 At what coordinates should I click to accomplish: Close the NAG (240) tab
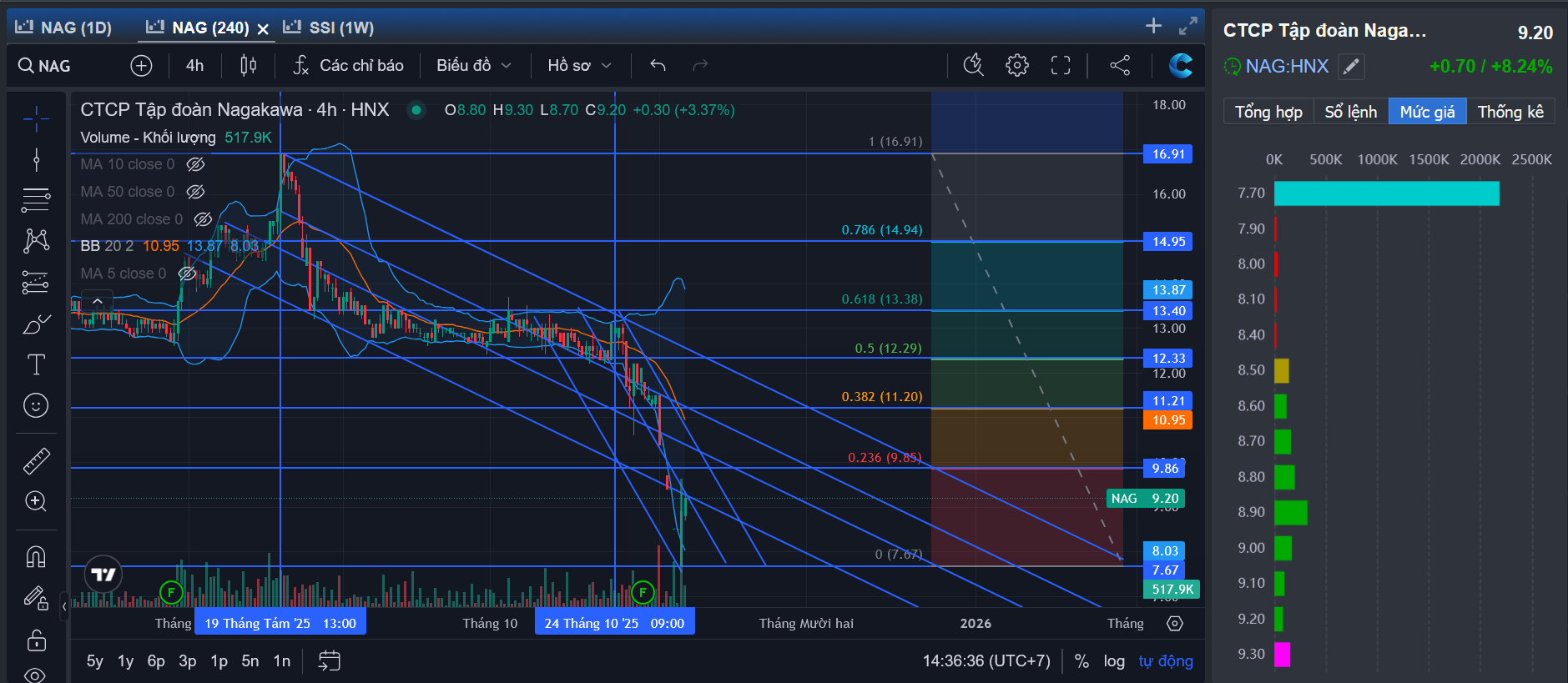(263, 29)
